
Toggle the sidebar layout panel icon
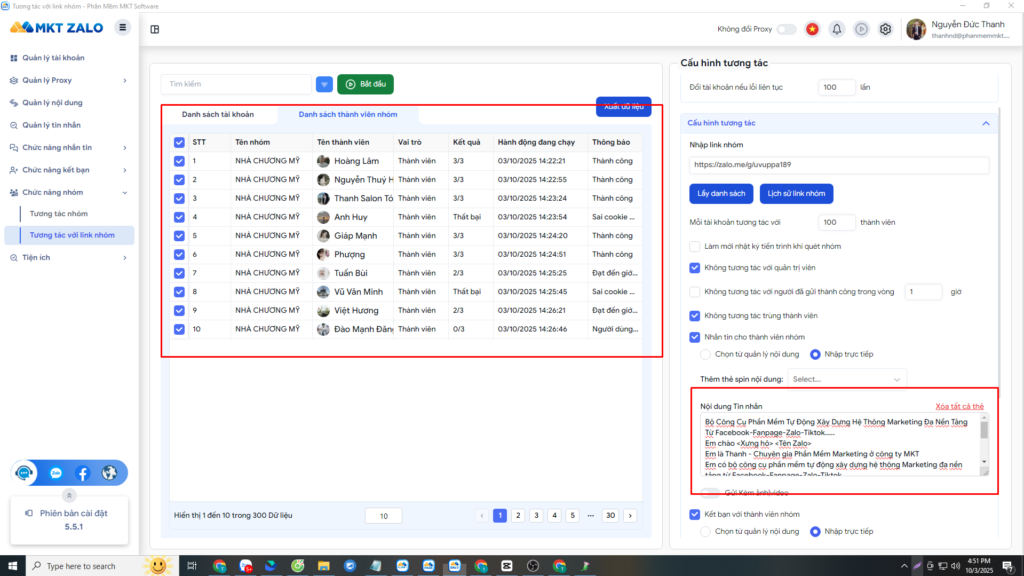tap(155, 29)
